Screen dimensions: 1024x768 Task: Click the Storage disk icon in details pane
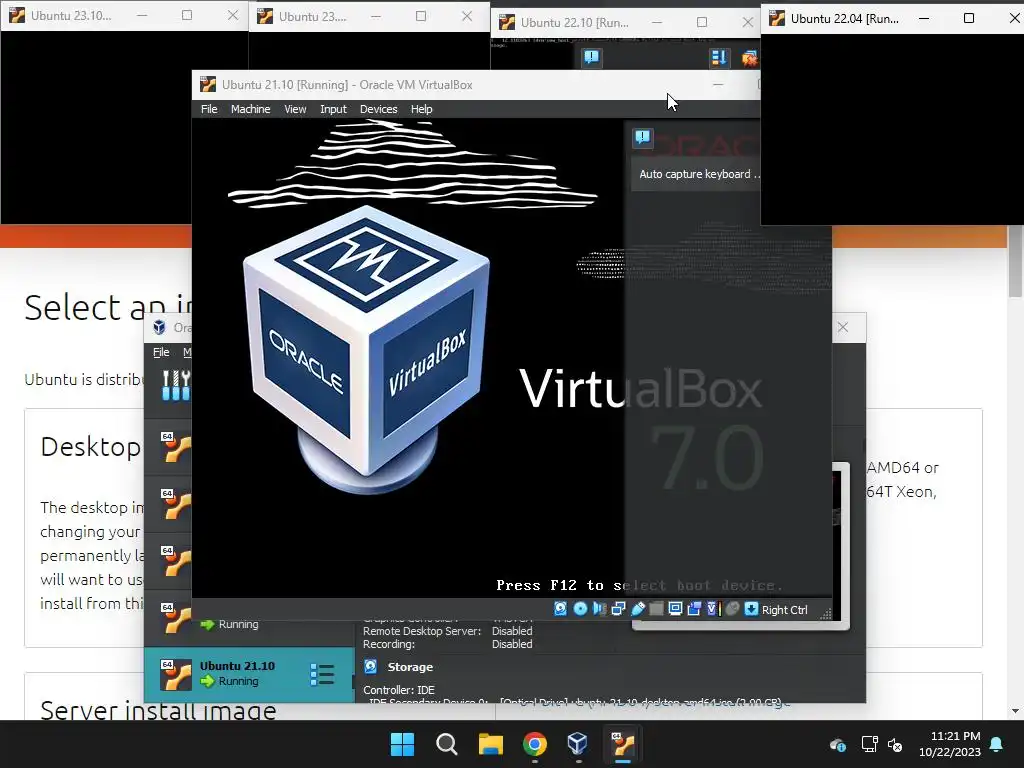point(370,666)
